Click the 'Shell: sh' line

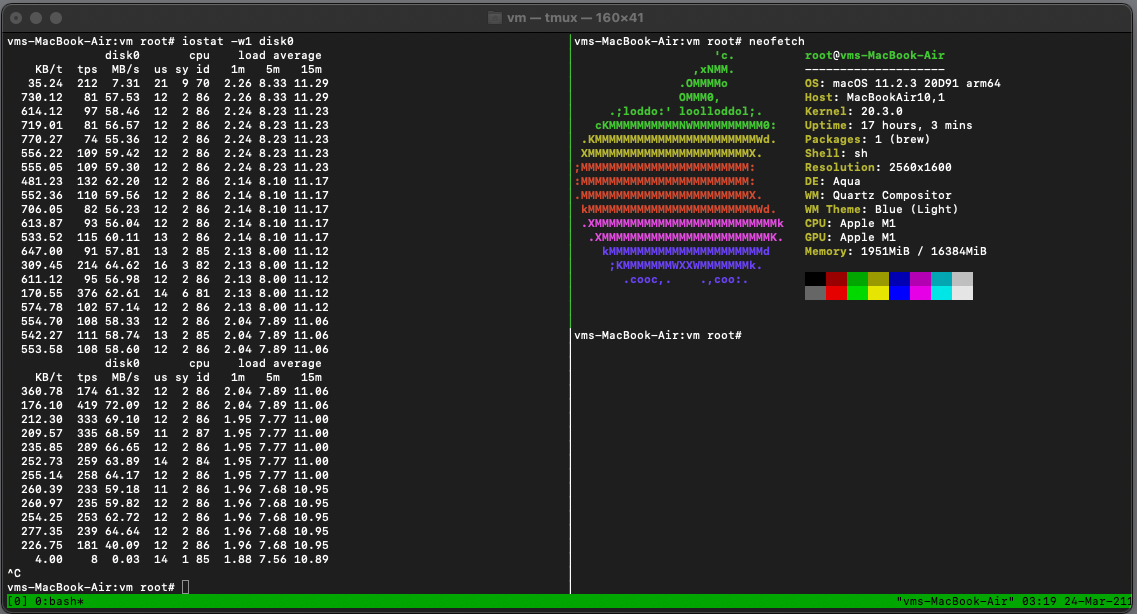(836, 154)
